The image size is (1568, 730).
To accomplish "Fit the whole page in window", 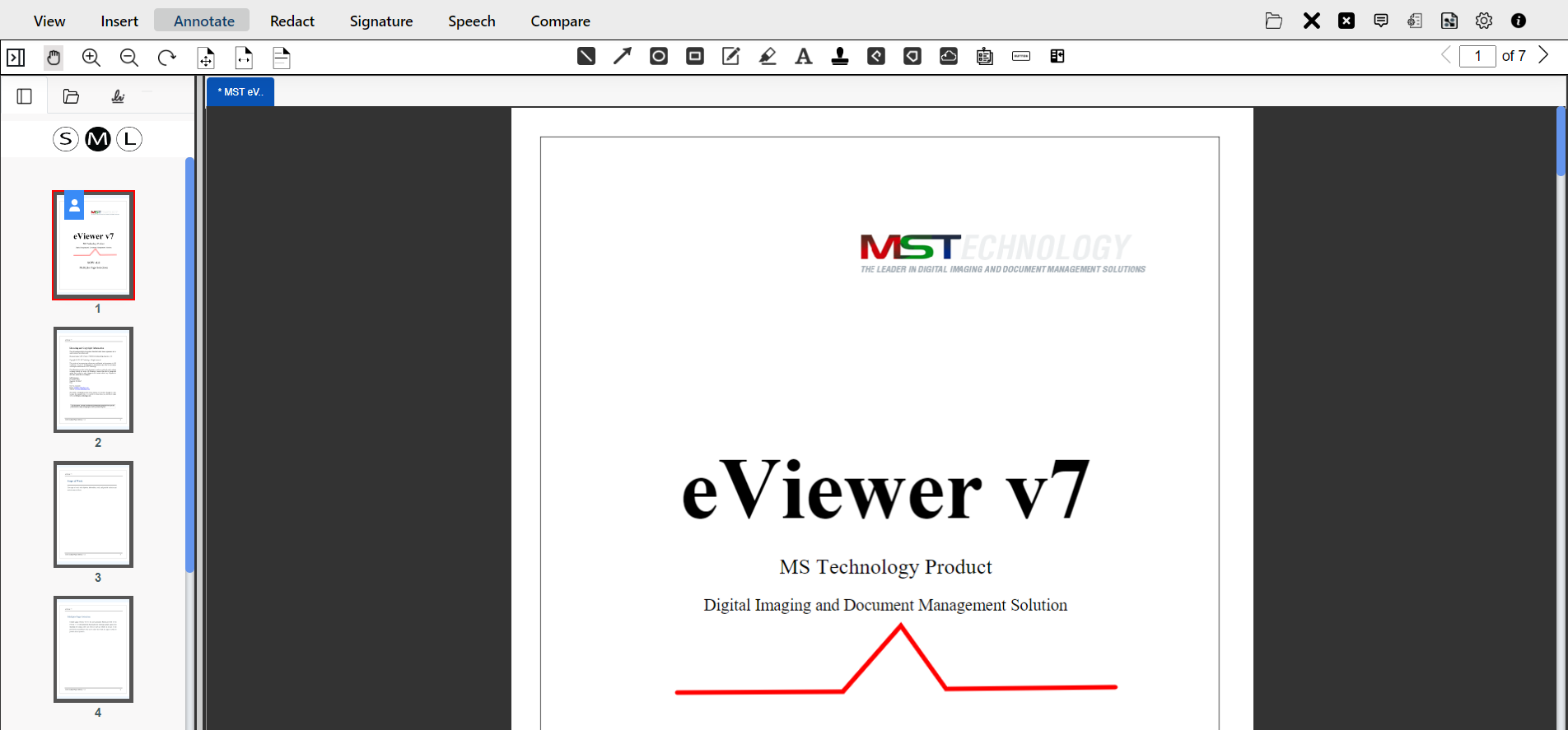I will (206, 58).
